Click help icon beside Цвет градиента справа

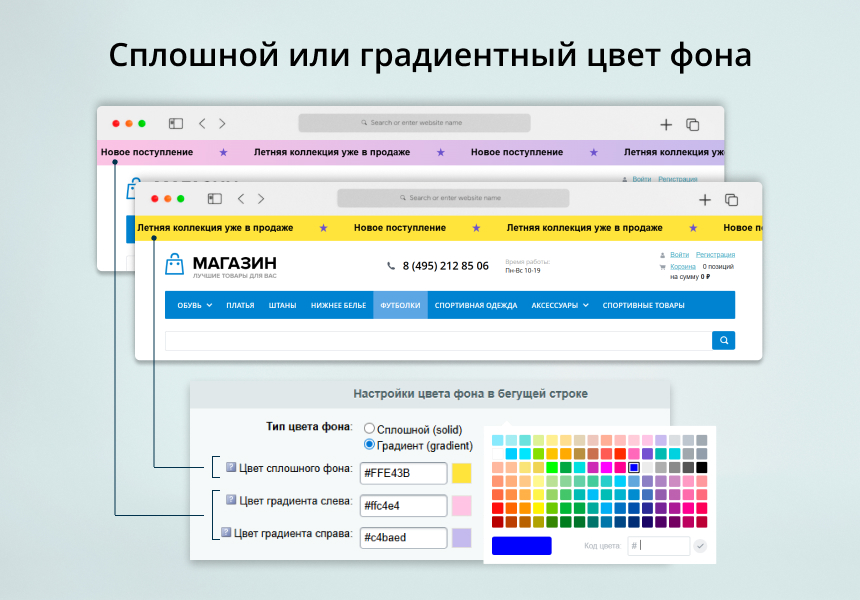226,533
